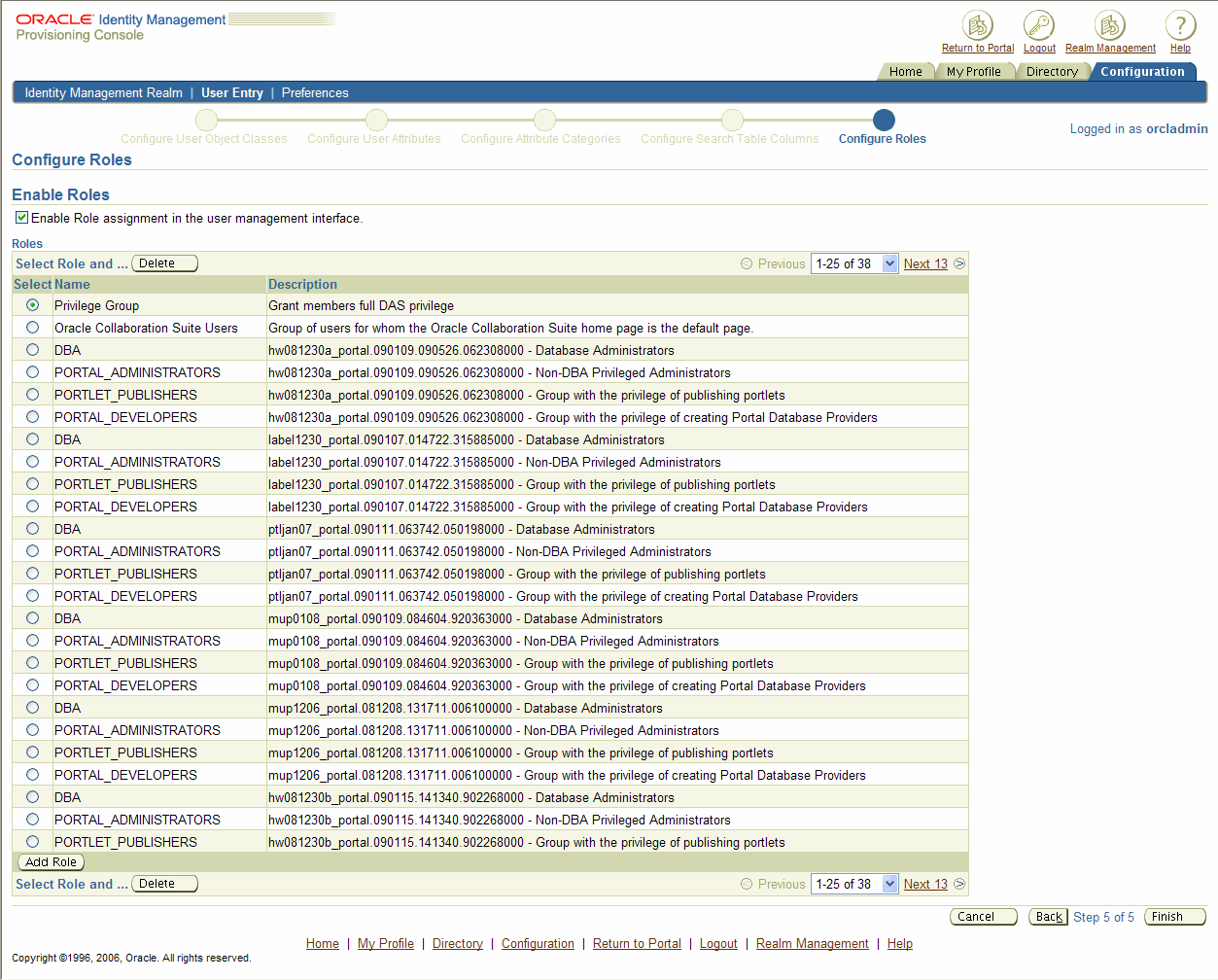Click the Help question mark icon
The width and height of the screenshot is (1218, 980).
[1180, 25]
